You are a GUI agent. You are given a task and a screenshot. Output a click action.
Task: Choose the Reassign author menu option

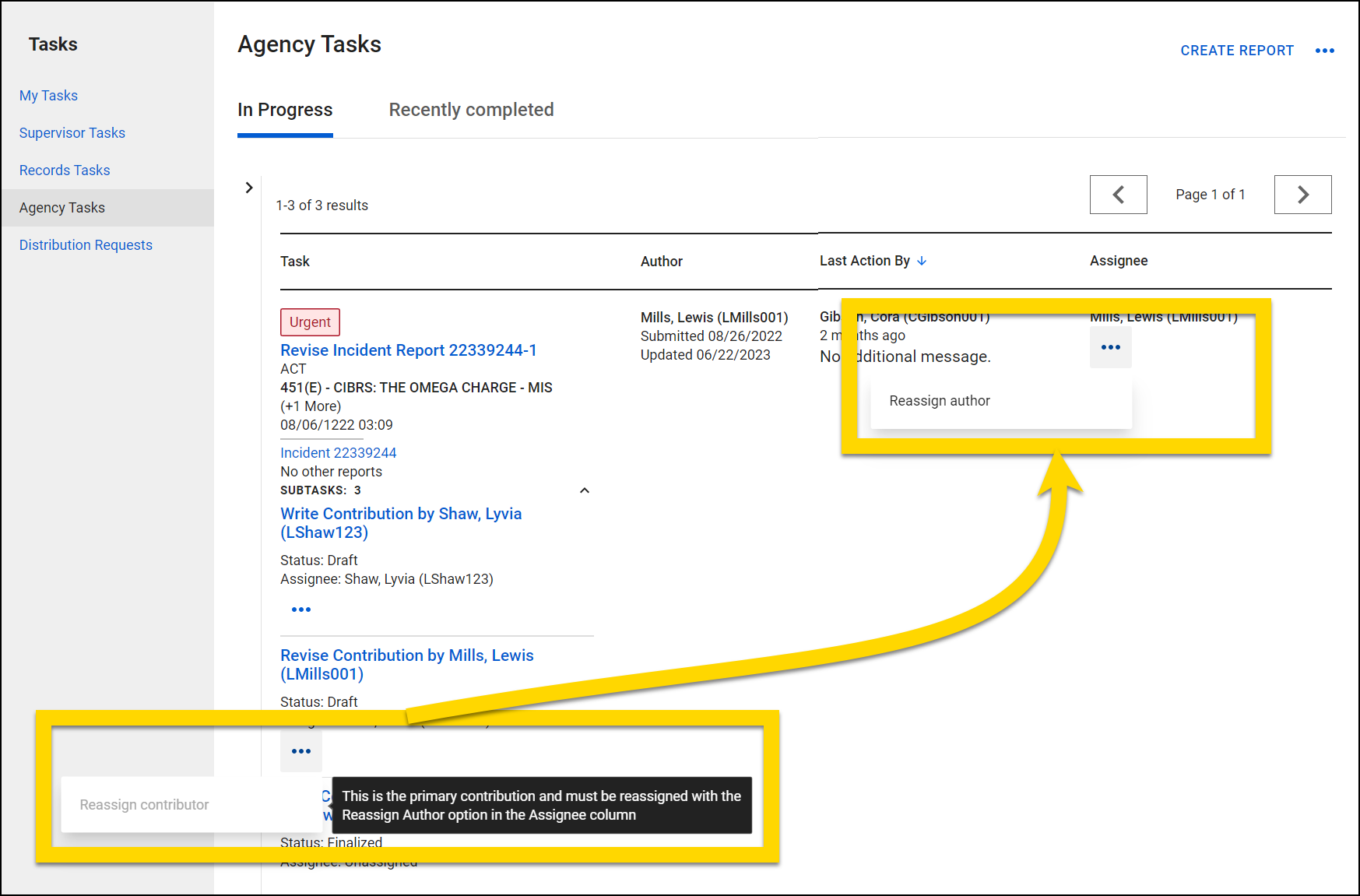(939, 400)
